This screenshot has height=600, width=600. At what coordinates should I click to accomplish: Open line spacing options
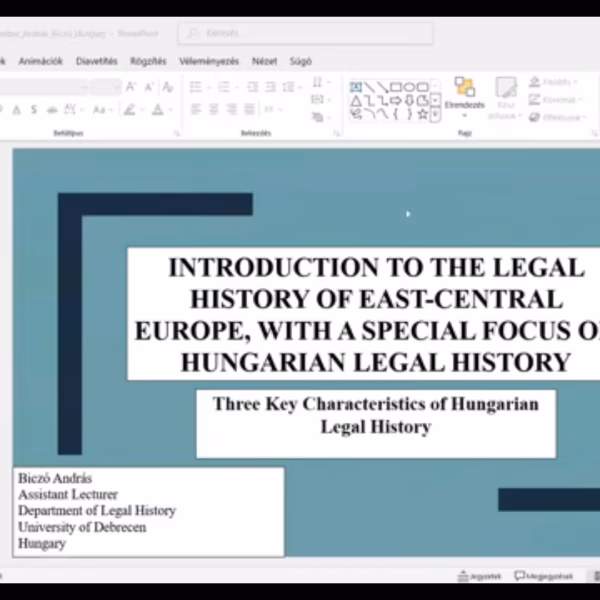291,87
